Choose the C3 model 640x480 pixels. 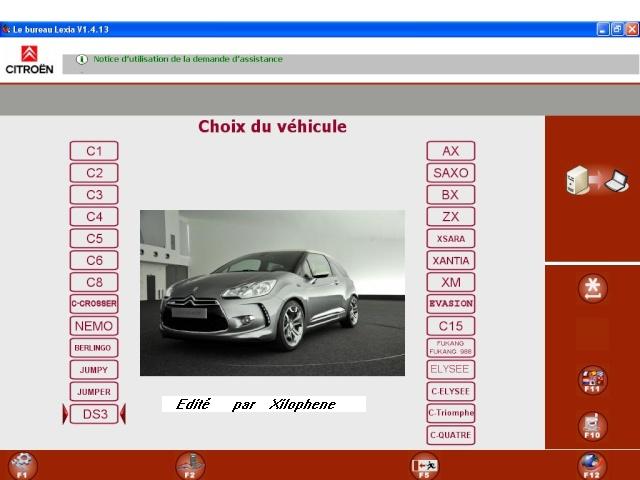(x=94, y=195)
